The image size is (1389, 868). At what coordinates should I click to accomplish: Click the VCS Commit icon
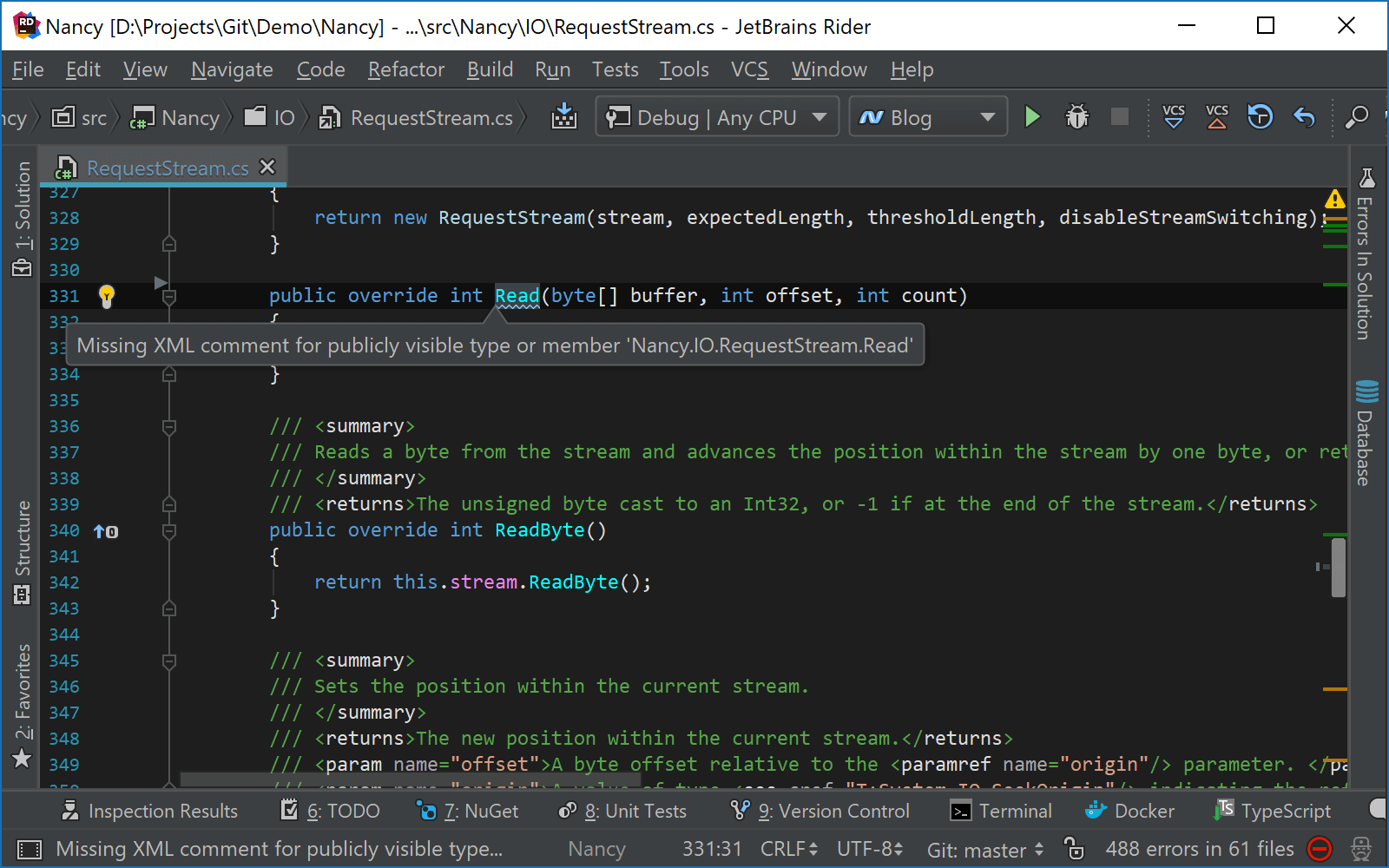point(1217,116)
